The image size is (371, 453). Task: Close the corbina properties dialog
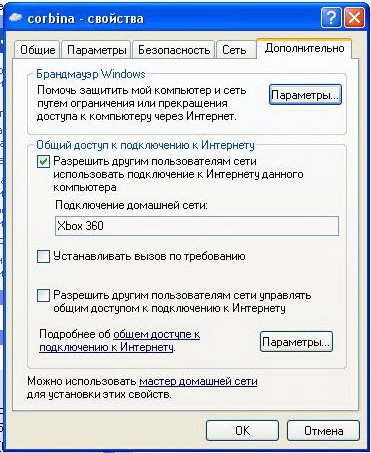(354, 18)
